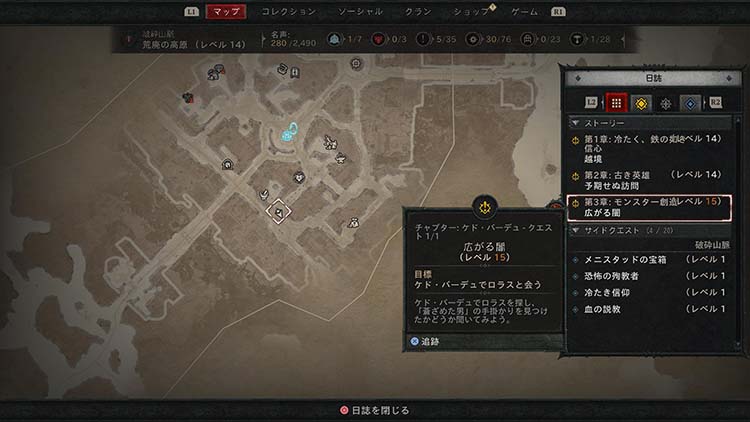Open the コレクション tab
Viewport: 750px width, 422px height.
[x=288, y=11]
